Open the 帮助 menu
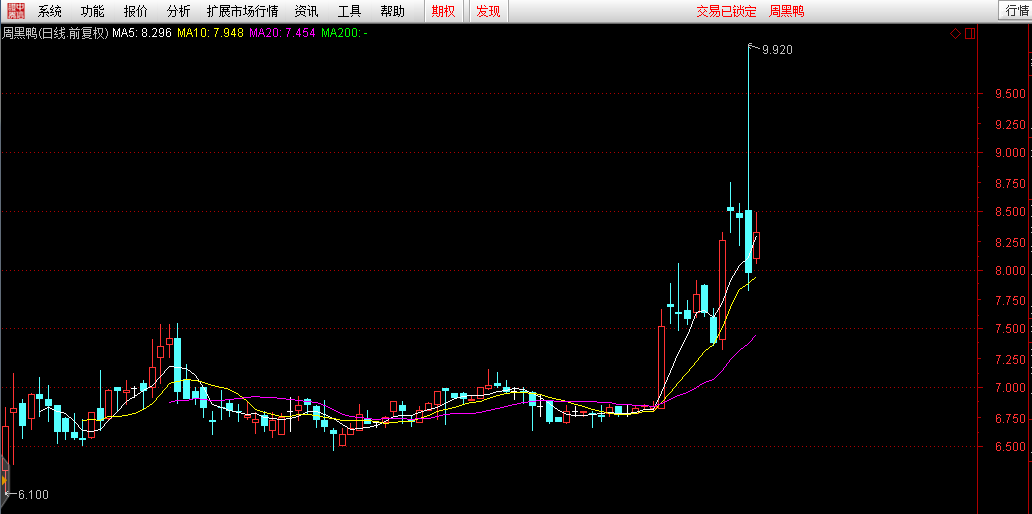The width and height of the screenshot is (1032, 514). [392, 11]
